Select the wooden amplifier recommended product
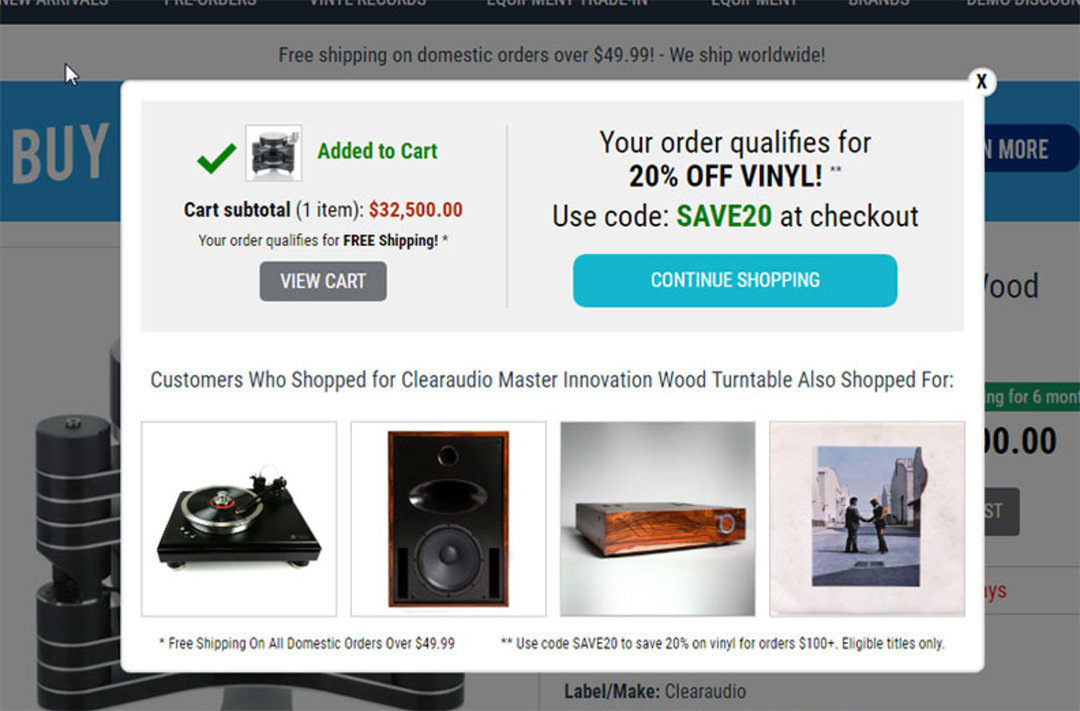 click(x=658, y=519)
